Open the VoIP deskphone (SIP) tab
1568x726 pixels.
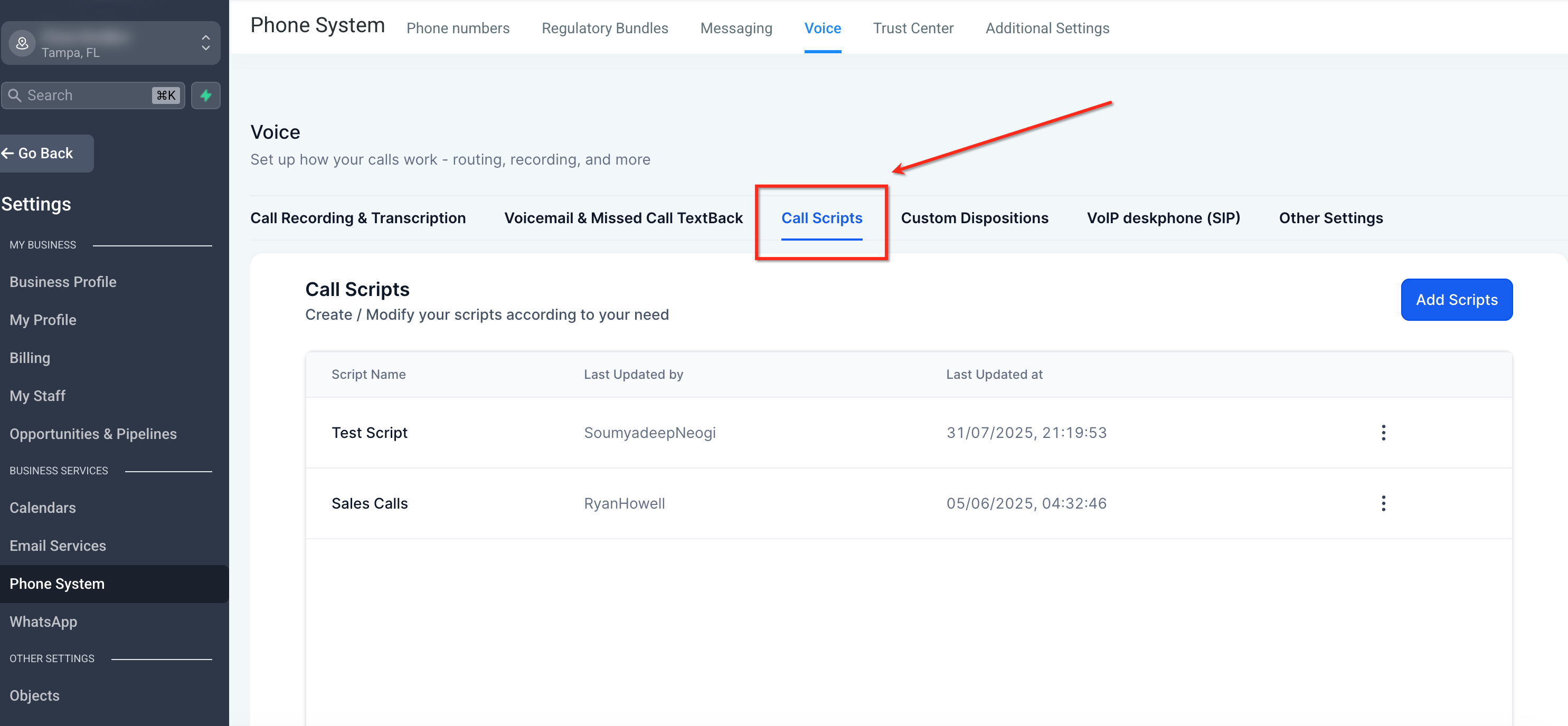1163,218
